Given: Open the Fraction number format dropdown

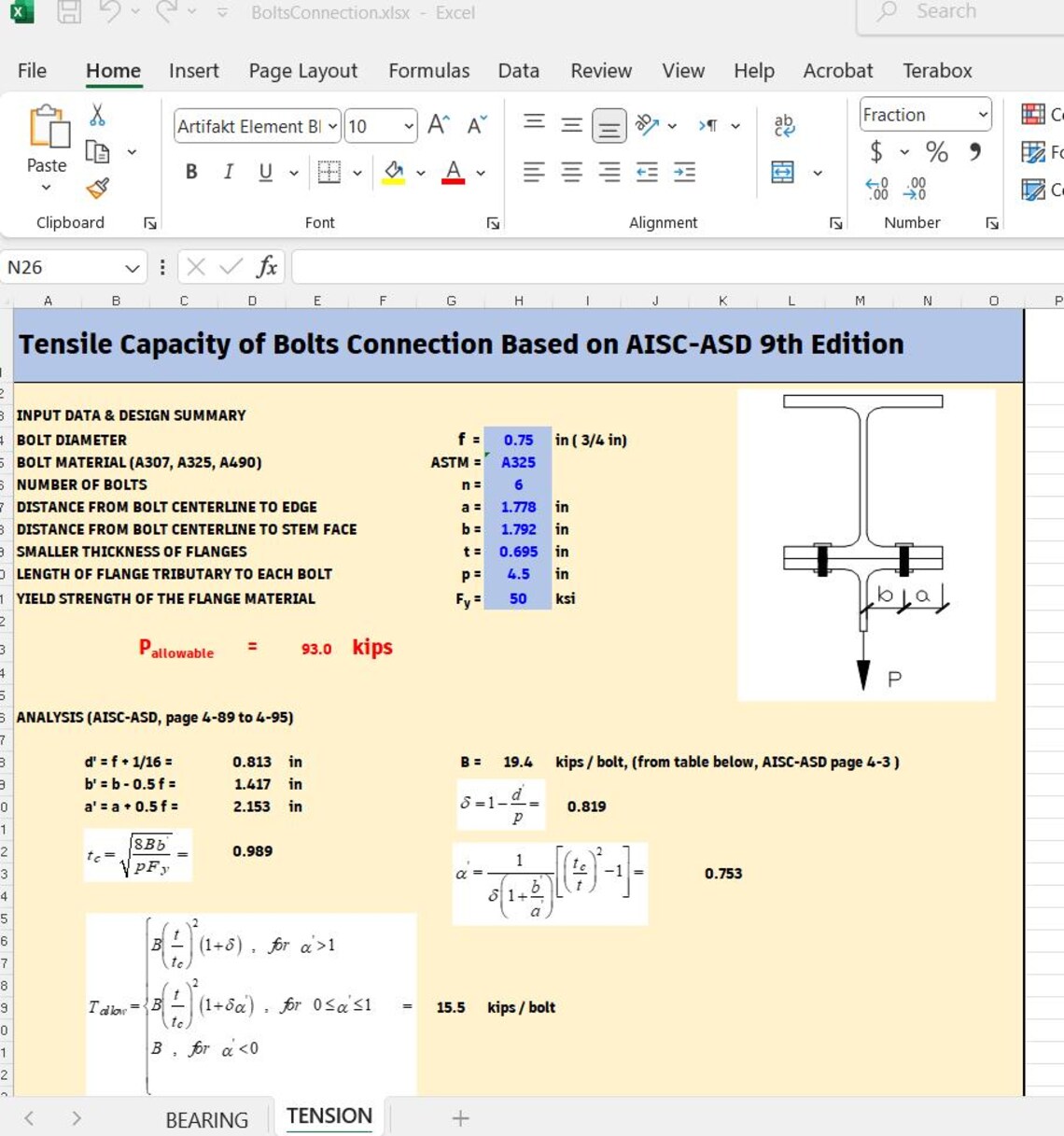Looking at the screenshot, I should [x=983, y=115].
